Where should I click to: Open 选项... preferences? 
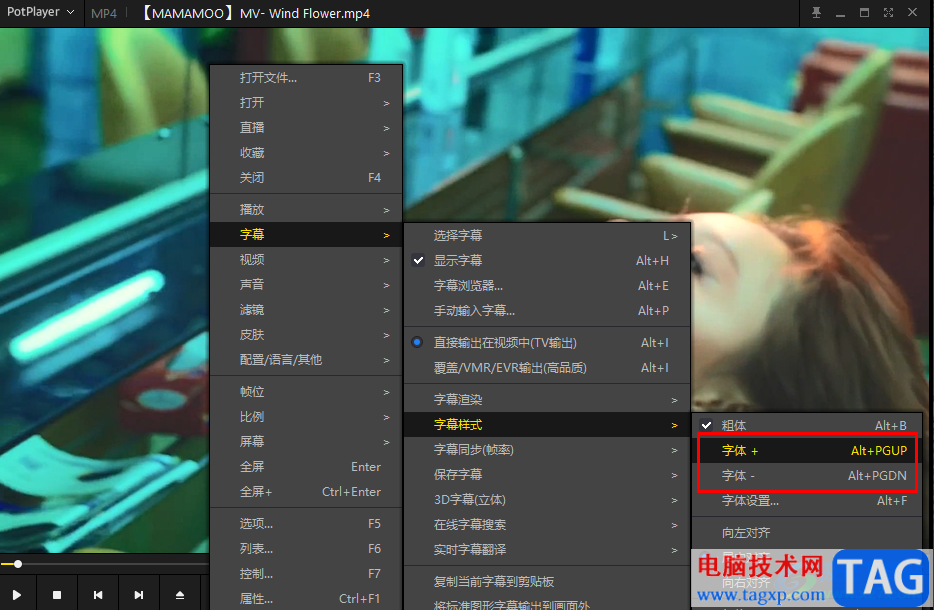[306, 524]
